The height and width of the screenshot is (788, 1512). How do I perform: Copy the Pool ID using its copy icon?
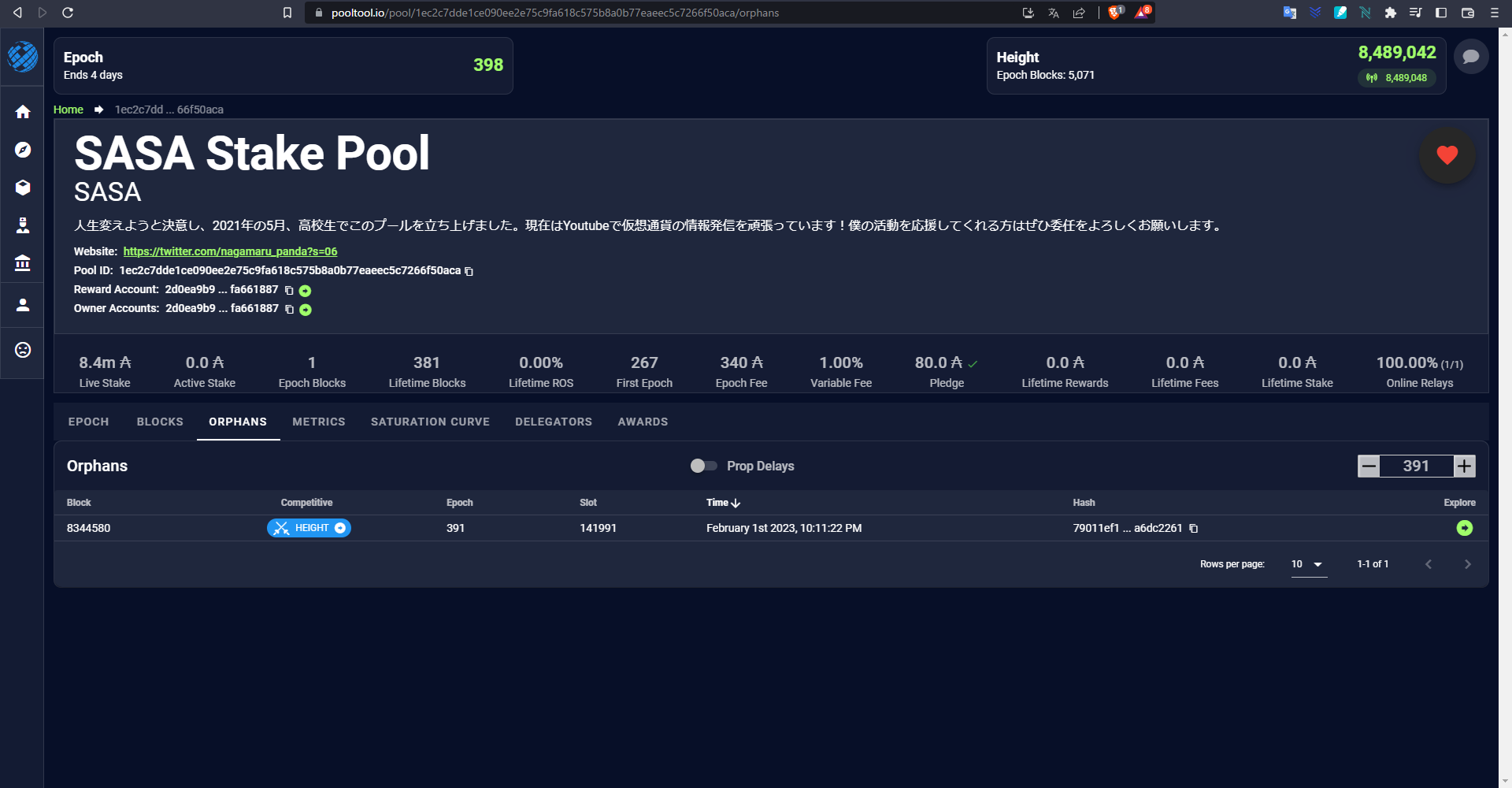tap(469, 270)
